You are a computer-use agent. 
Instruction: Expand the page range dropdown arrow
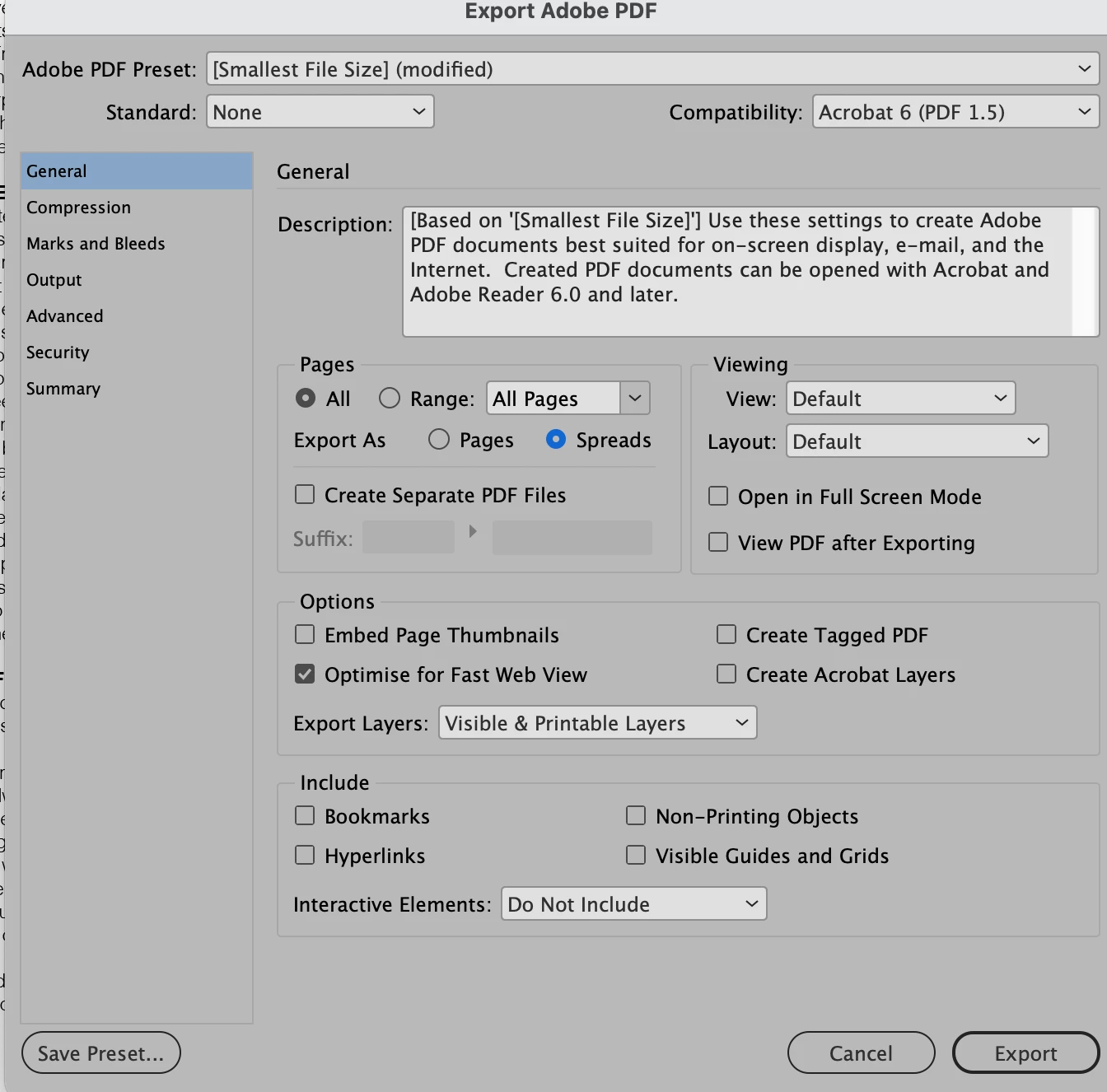coord(635,399)
